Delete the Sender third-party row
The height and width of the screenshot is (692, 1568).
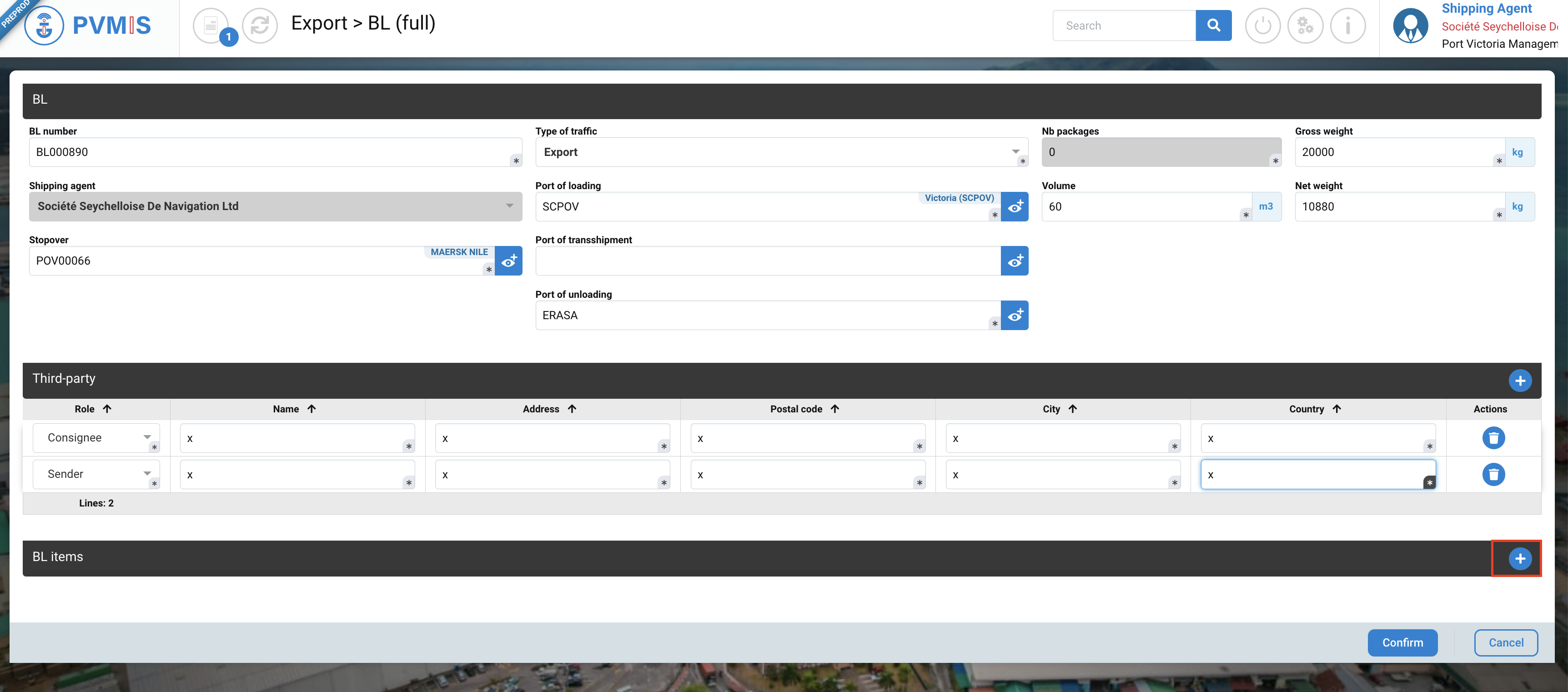click(x=1493, y=474)
